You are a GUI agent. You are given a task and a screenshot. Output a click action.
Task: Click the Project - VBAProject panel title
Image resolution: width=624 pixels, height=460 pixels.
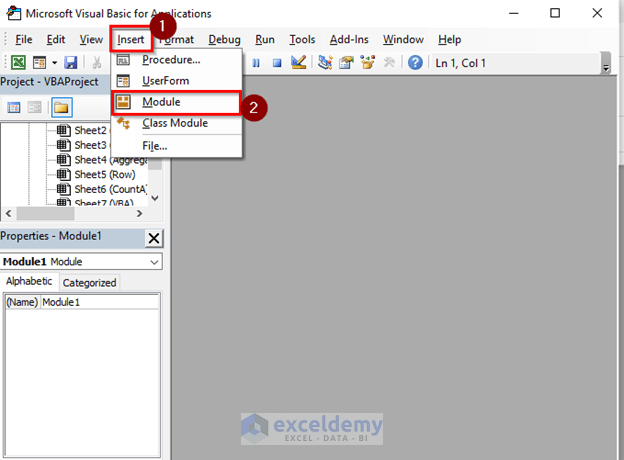tap(49, 82)
